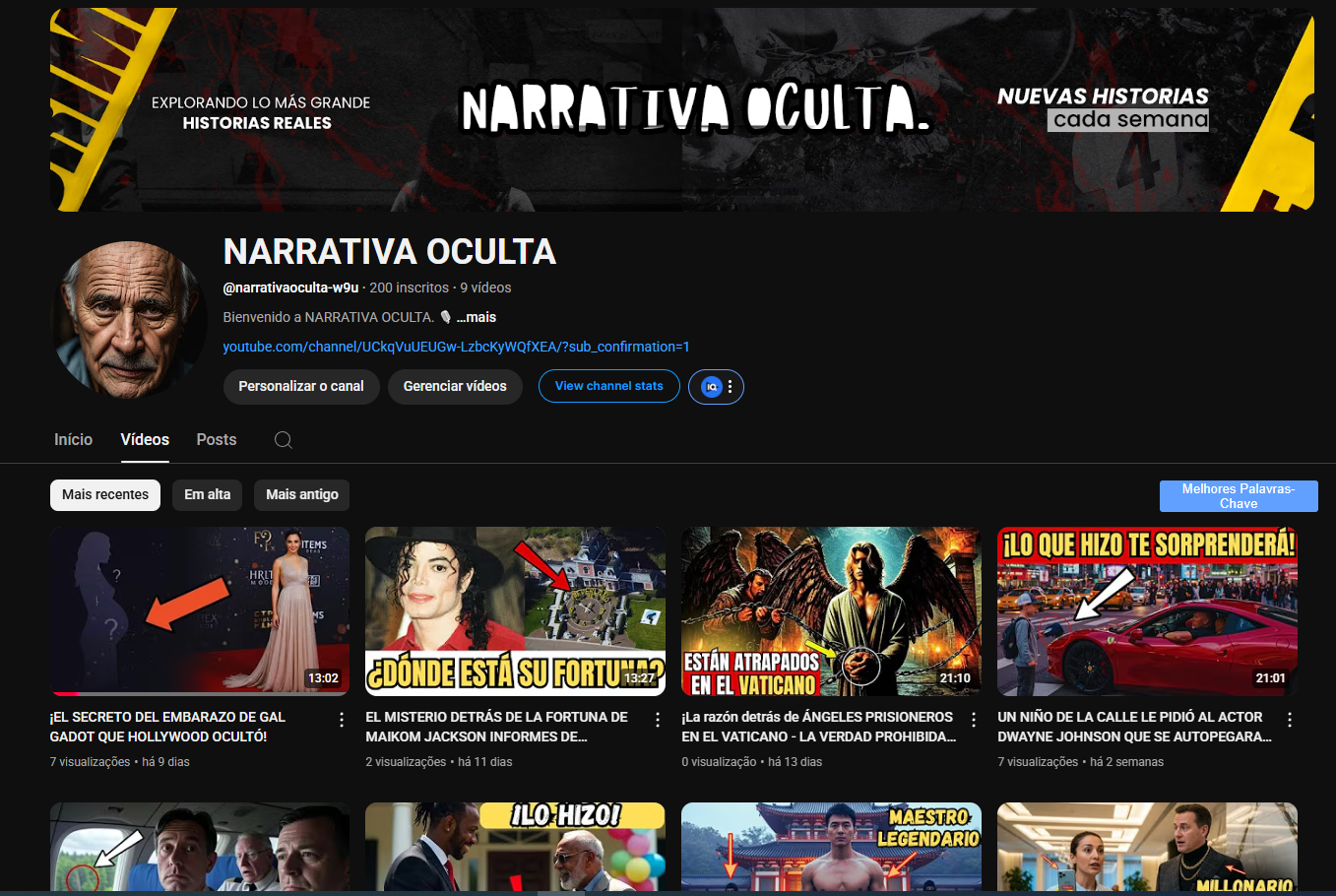This screenshot has height=896, width=1336.
Task: Click title La razón detrás de ÁNGELES PRISIONEROS
Action: click(818, 727)
